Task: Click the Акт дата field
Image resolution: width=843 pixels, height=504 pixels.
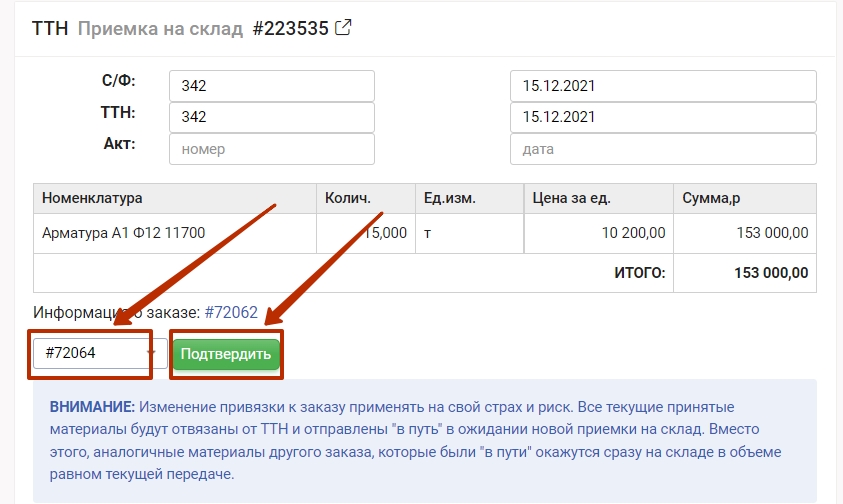Action: pos(663,149)
